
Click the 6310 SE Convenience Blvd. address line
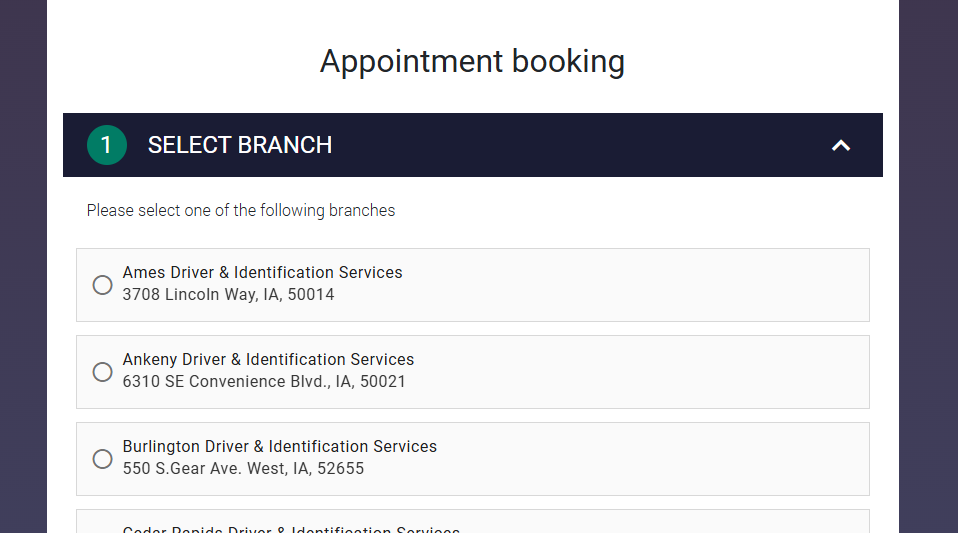(x=264, y=381)
